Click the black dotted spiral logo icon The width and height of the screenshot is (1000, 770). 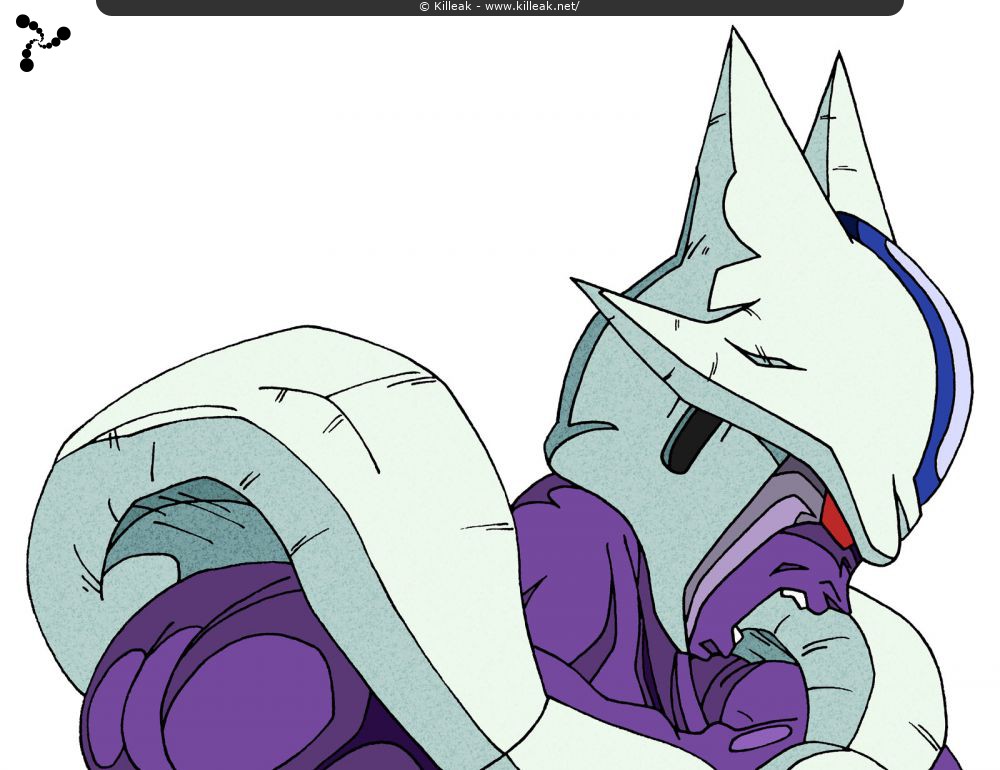[x=43, y=43]
